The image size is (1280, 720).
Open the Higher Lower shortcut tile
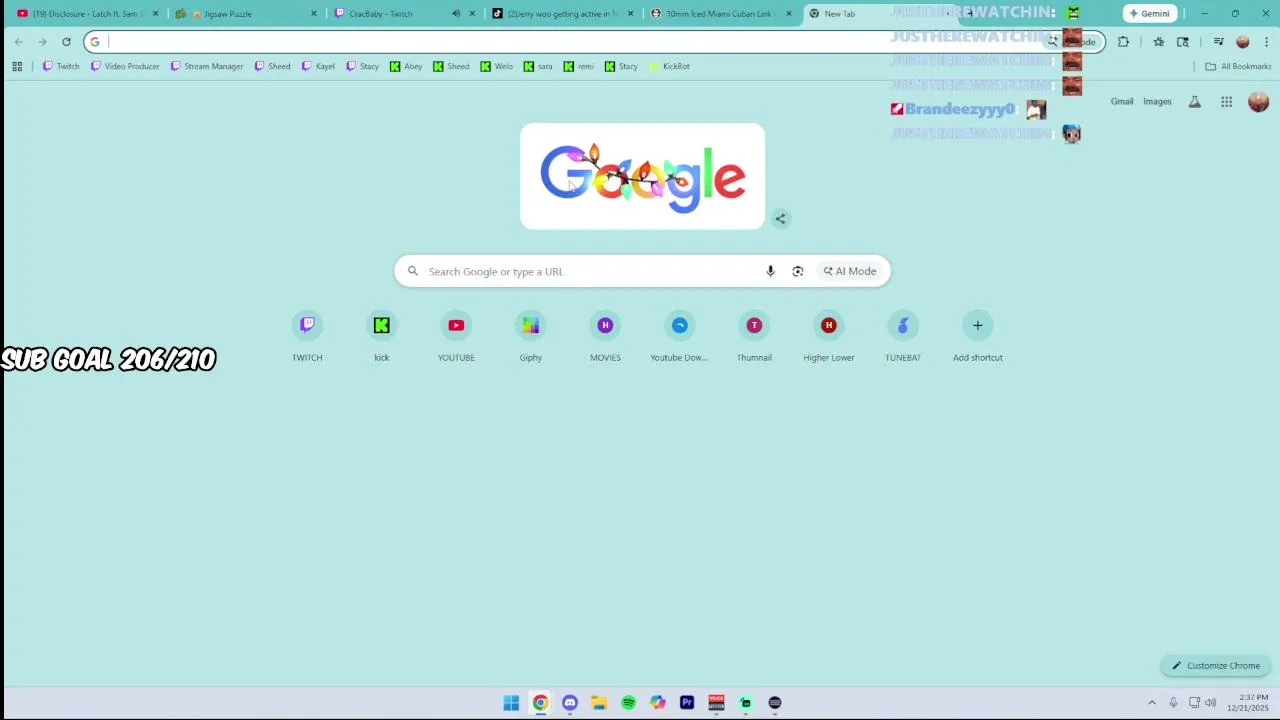point(829,338)
